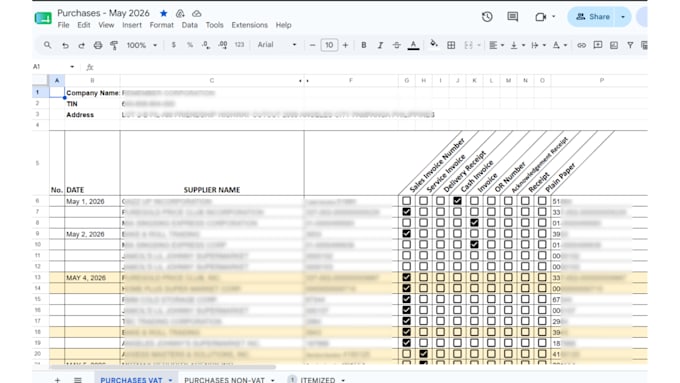Undo the last action

[x=65, y=45]
